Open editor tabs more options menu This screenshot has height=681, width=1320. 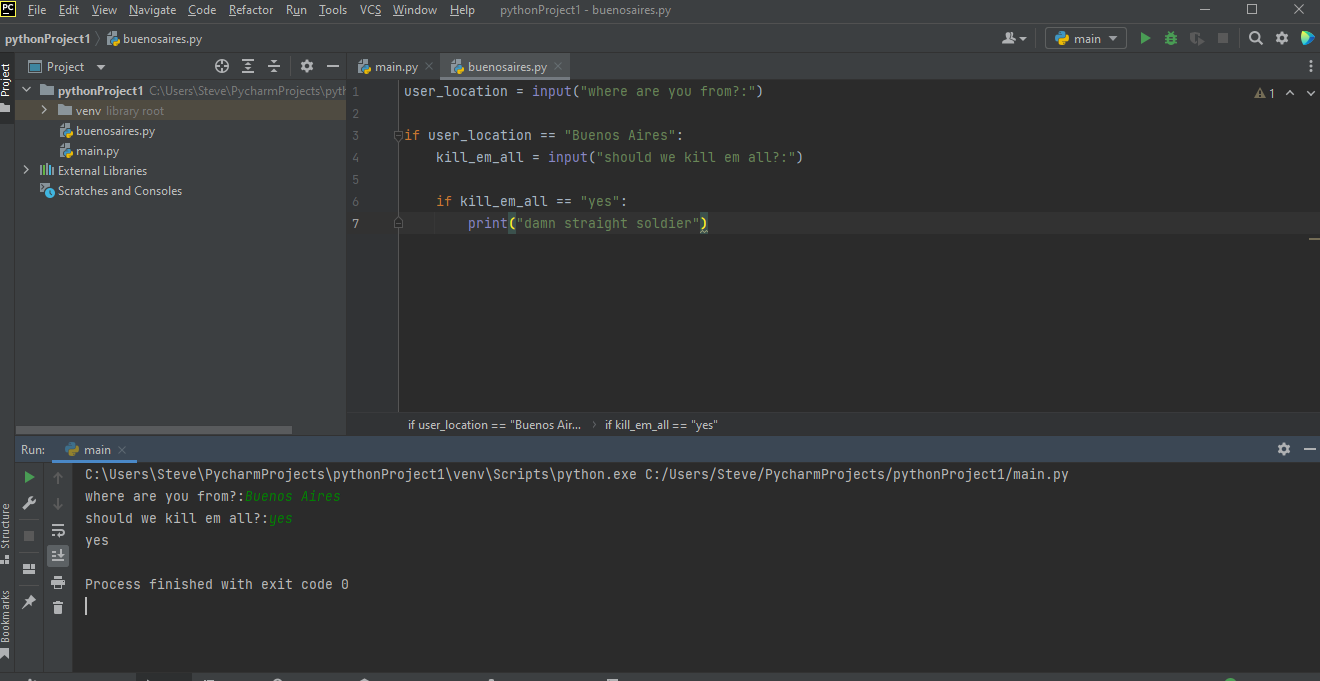[x=1311, y=67]
